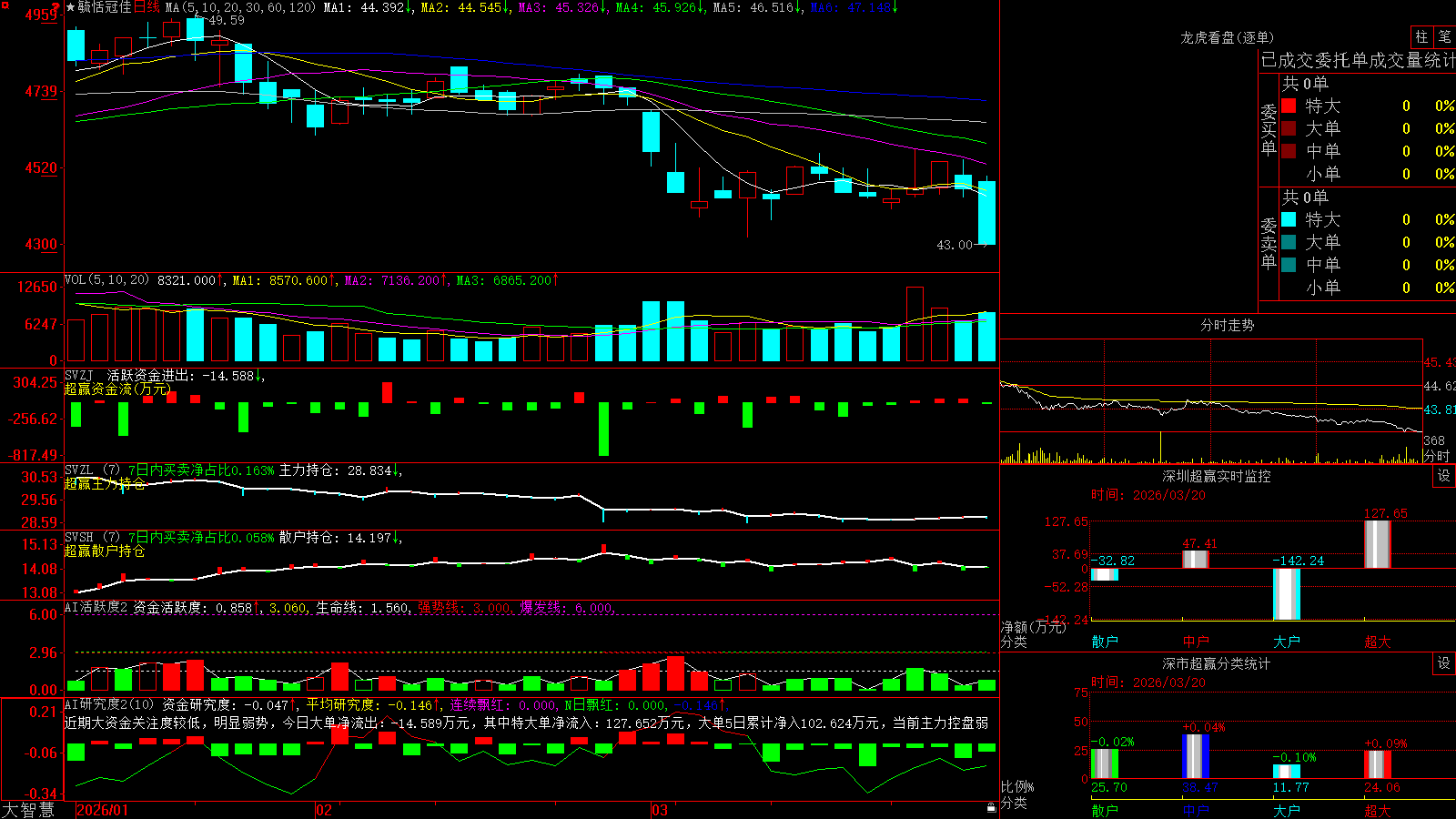Click the 超大 127.65 bar in realtime monitor
This screenshot has width=1456, height=819.
[1378, 544]
